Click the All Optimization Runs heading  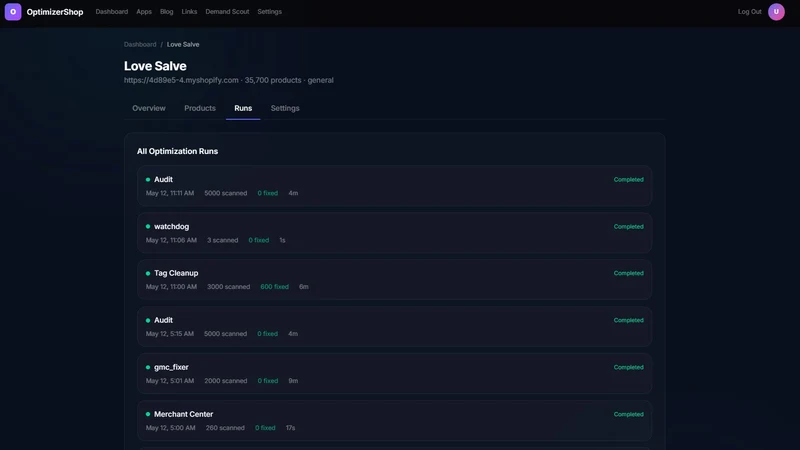coord(177,152)
